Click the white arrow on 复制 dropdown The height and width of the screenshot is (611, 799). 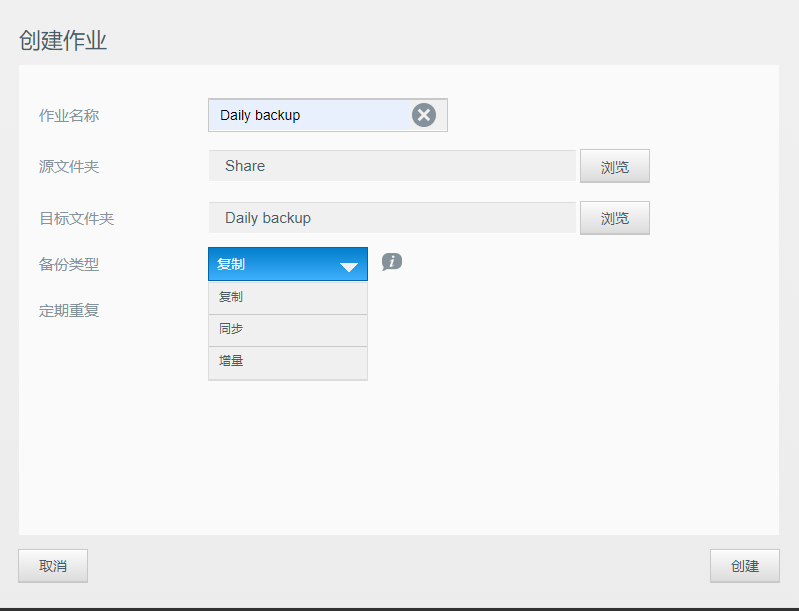[349, 267]
